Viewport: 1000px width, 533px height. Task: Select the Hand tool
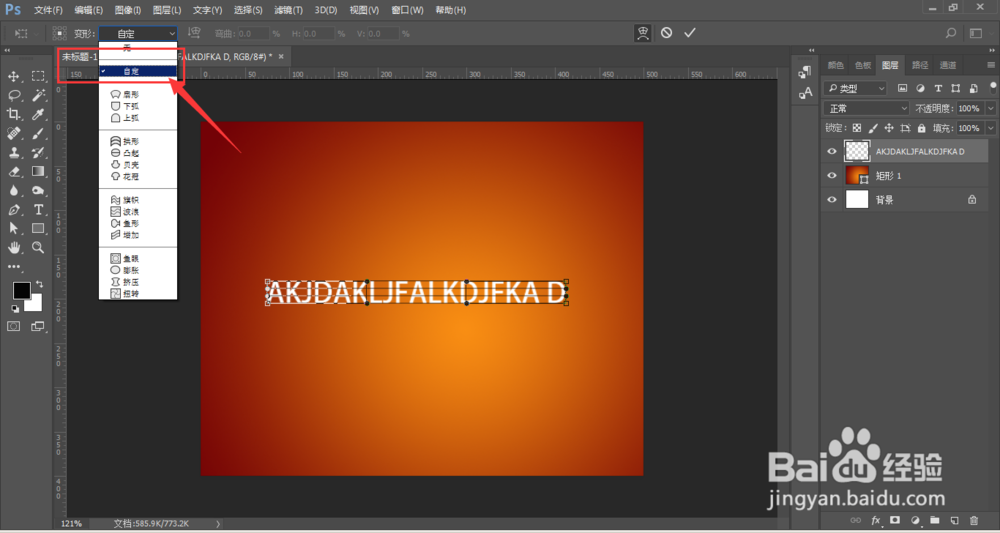[13, 247]
